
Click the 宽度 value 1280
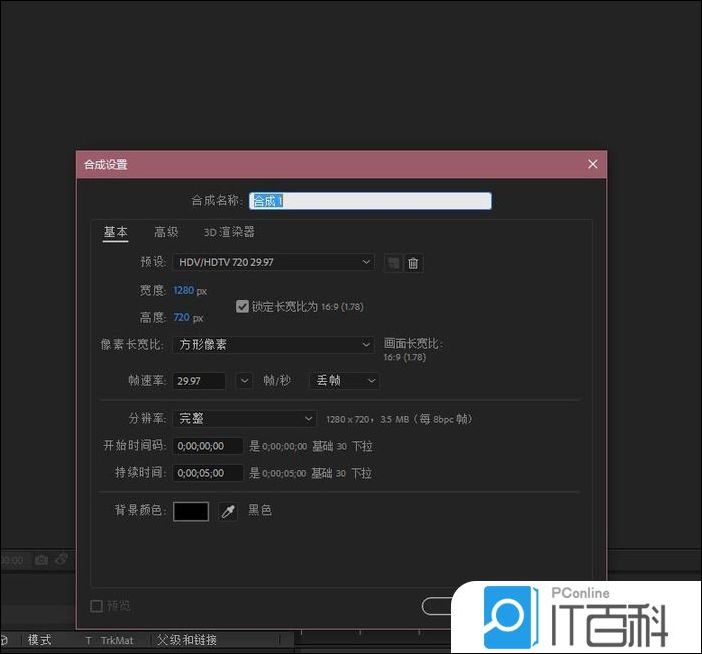coord(184,291)
